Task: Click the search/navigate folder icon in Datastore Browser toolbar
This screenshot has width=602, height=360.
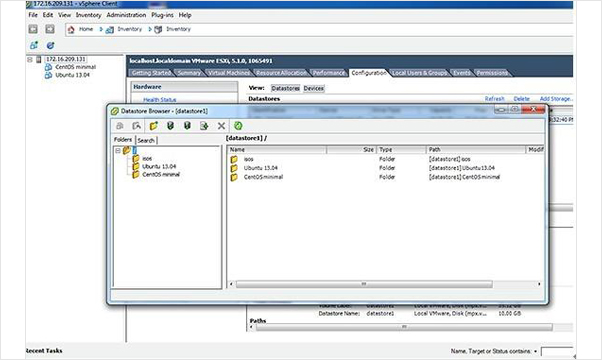Action: point(136,126)
